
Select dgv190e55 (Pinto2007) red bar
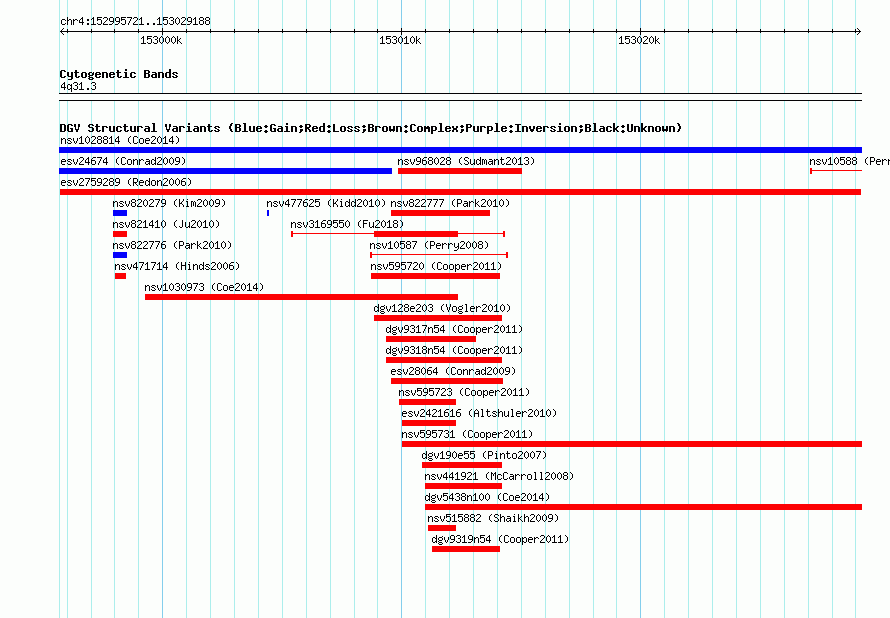[462, 465]
